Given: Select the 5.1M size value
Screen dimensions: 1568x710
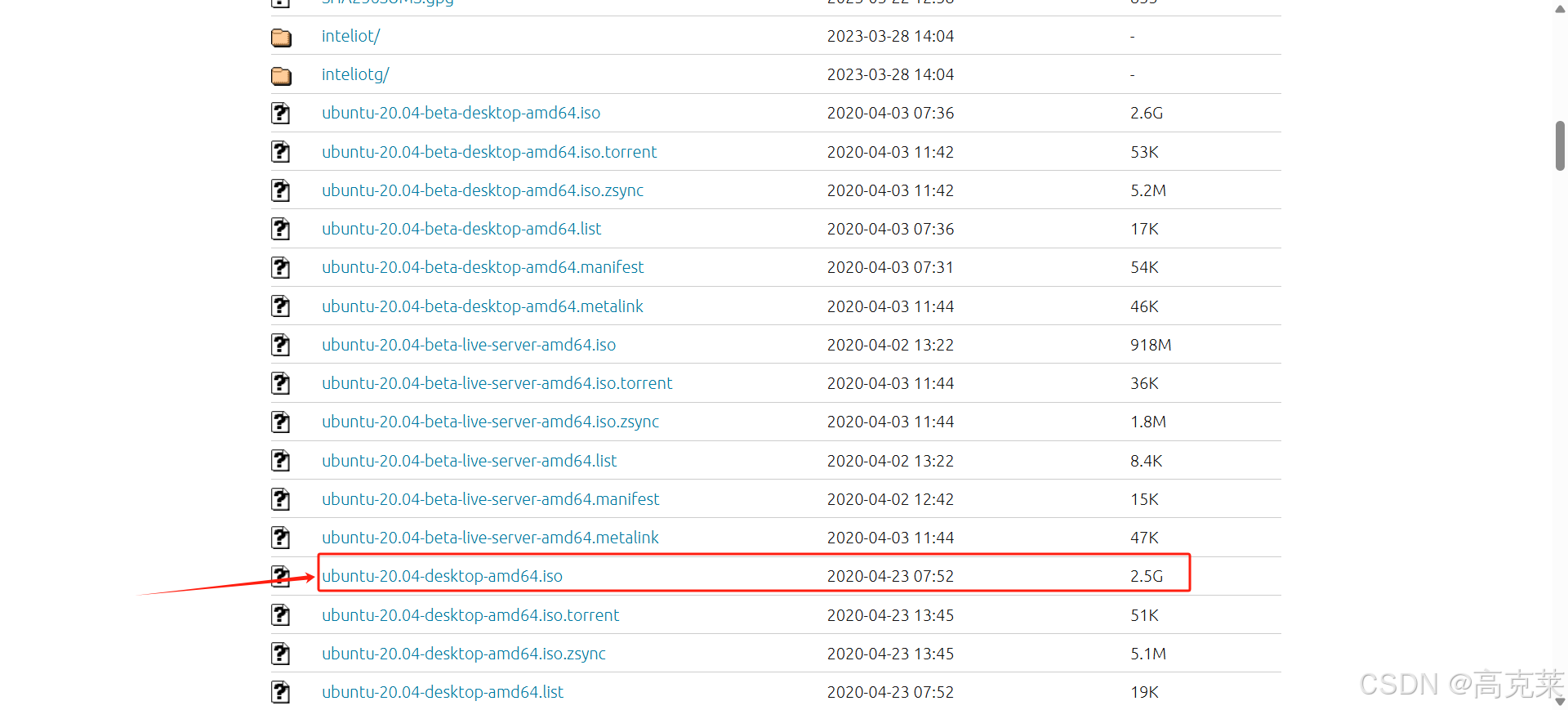Looking at the screenshot, I should click(x=1148, y=654).
